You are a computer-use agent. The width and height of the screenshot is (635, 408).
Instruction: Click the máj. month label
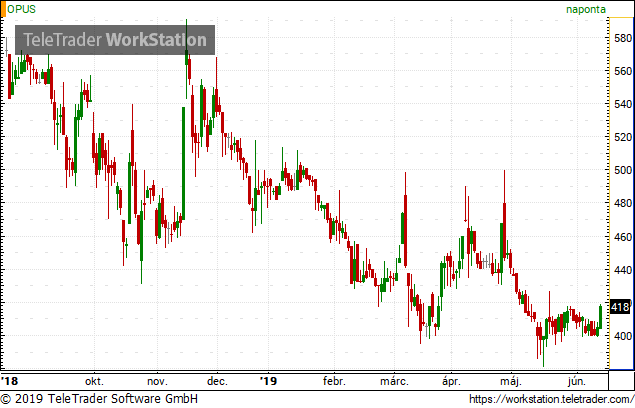click(x=511, y=381)
